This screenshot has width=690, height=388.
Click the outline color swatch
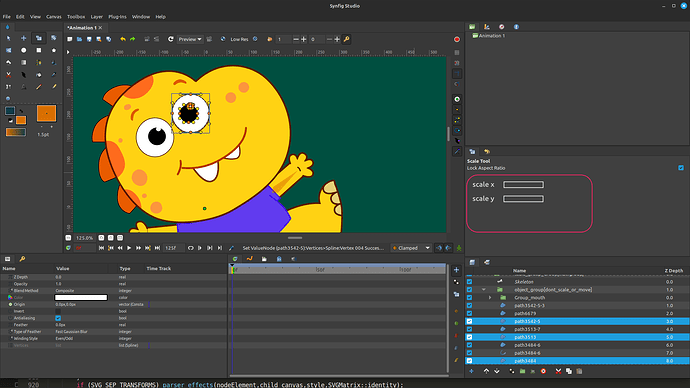click(x=10, y=111)
